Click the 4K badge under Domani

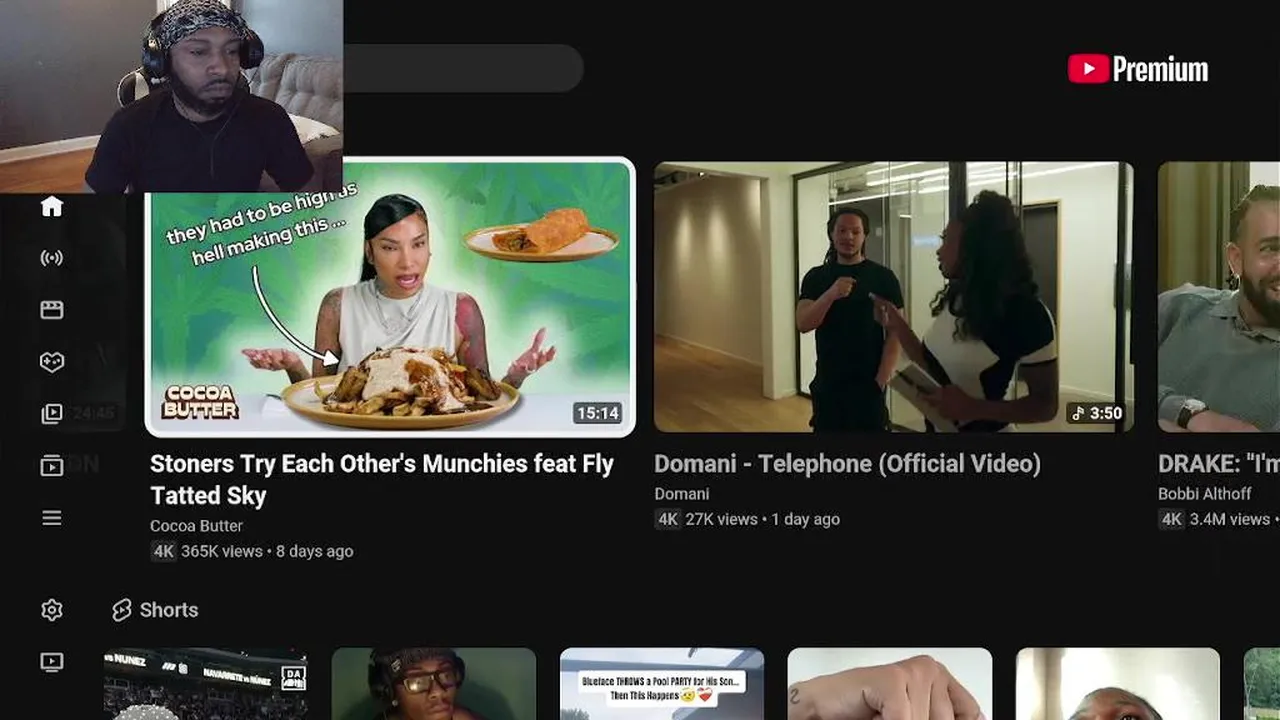click(x=668, y=519)
